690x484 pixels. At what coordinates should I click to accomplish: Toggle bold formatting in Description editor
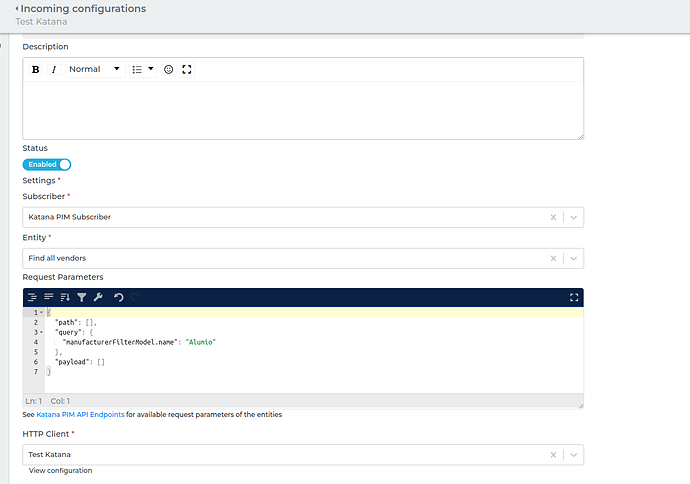[36, 70]
